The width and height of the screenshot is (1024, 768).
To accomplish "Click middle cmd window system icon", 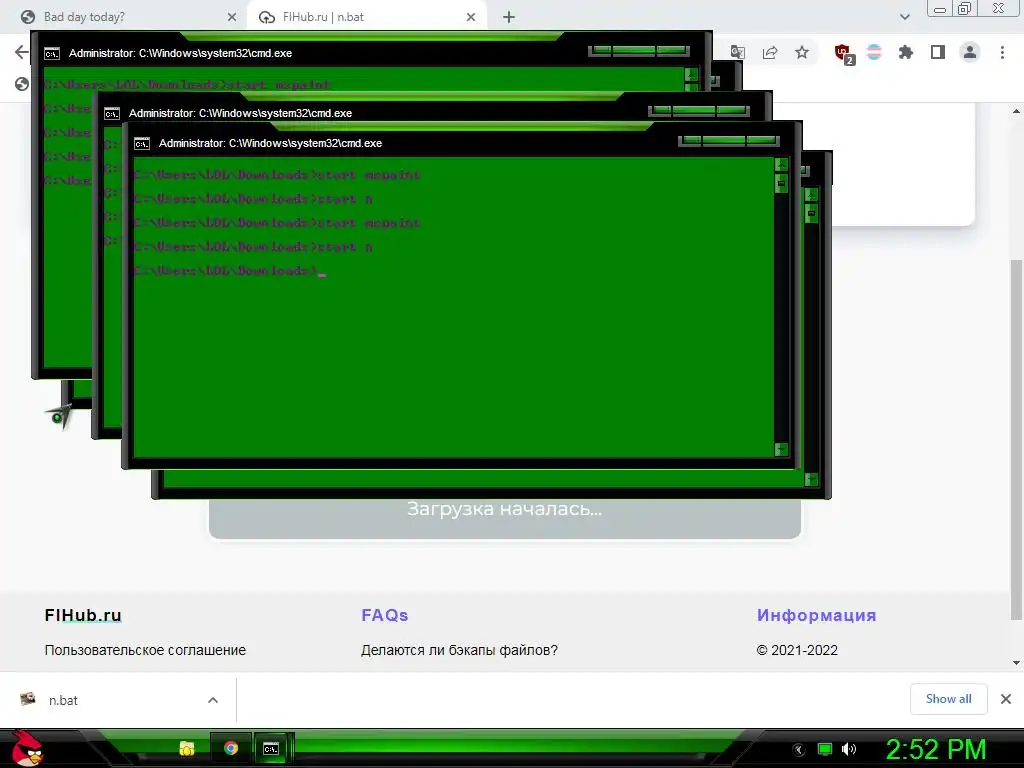I will (x=112, y=114).
